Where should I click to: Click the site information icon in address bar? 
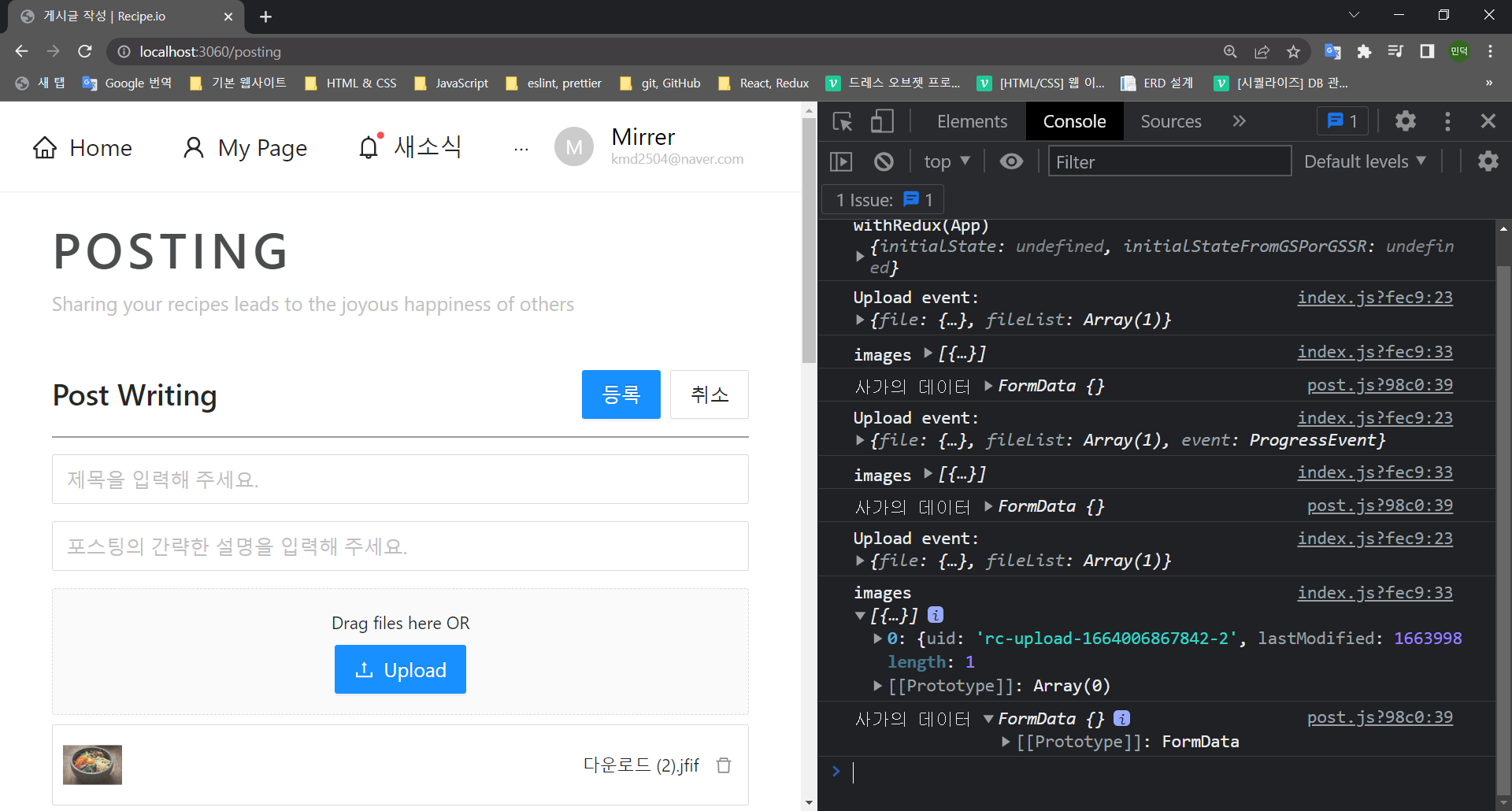124,52
